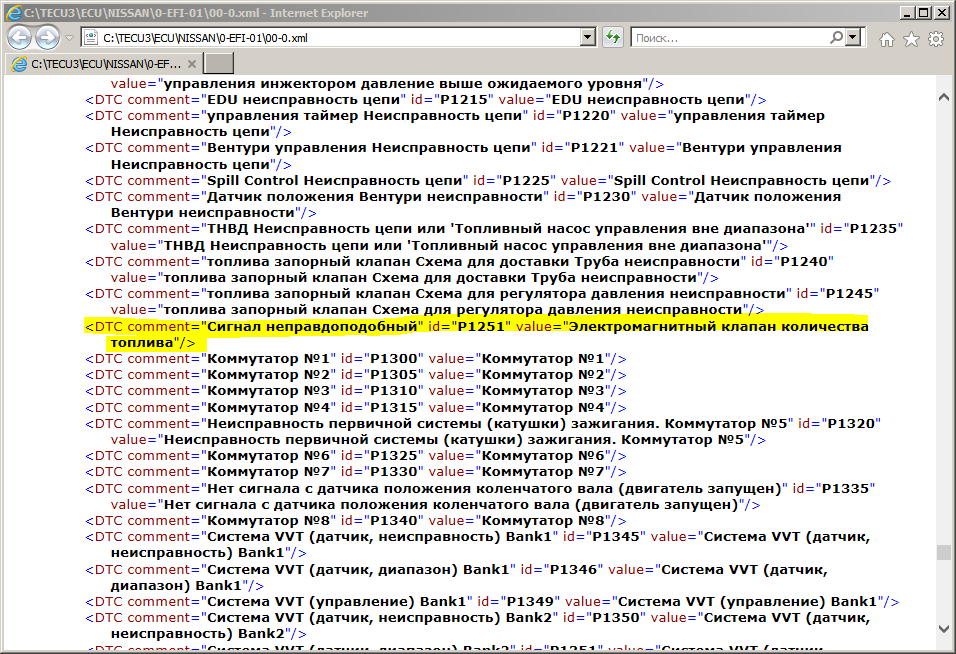Click the vertical scrollbar thumb
Image resolution: width=956 pixels, height=654 pixels.
[943, 553]
